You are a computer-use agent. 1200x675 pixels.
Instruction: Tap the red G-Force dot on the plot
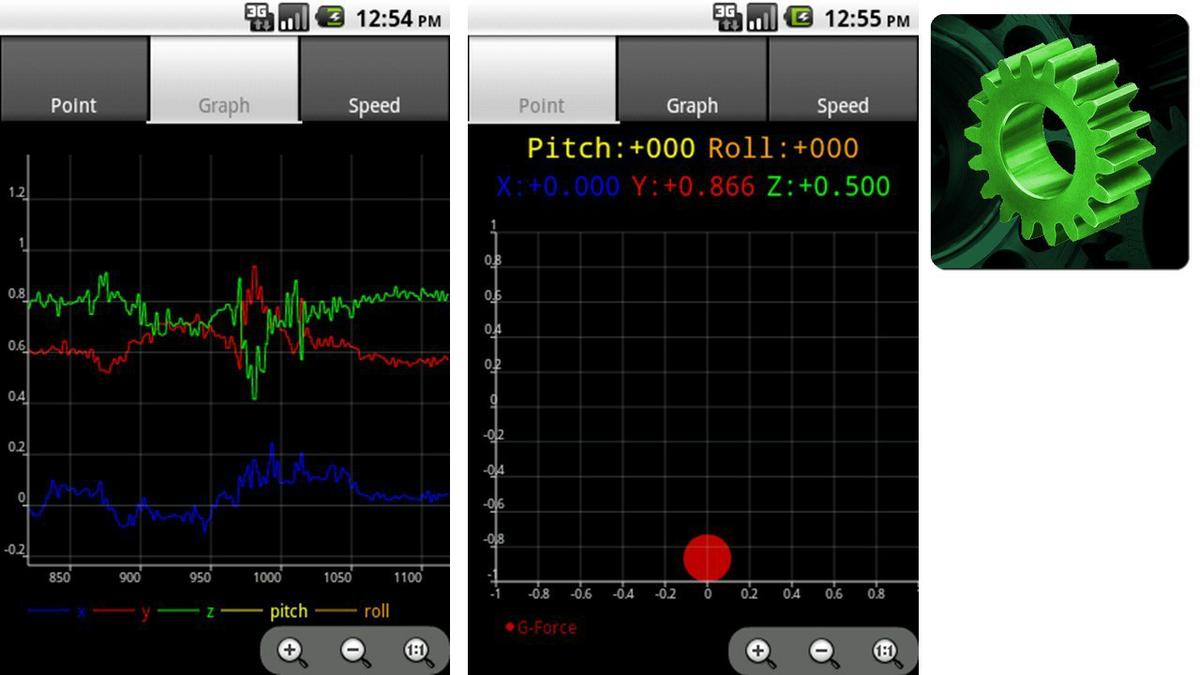(x=707, y=558)
